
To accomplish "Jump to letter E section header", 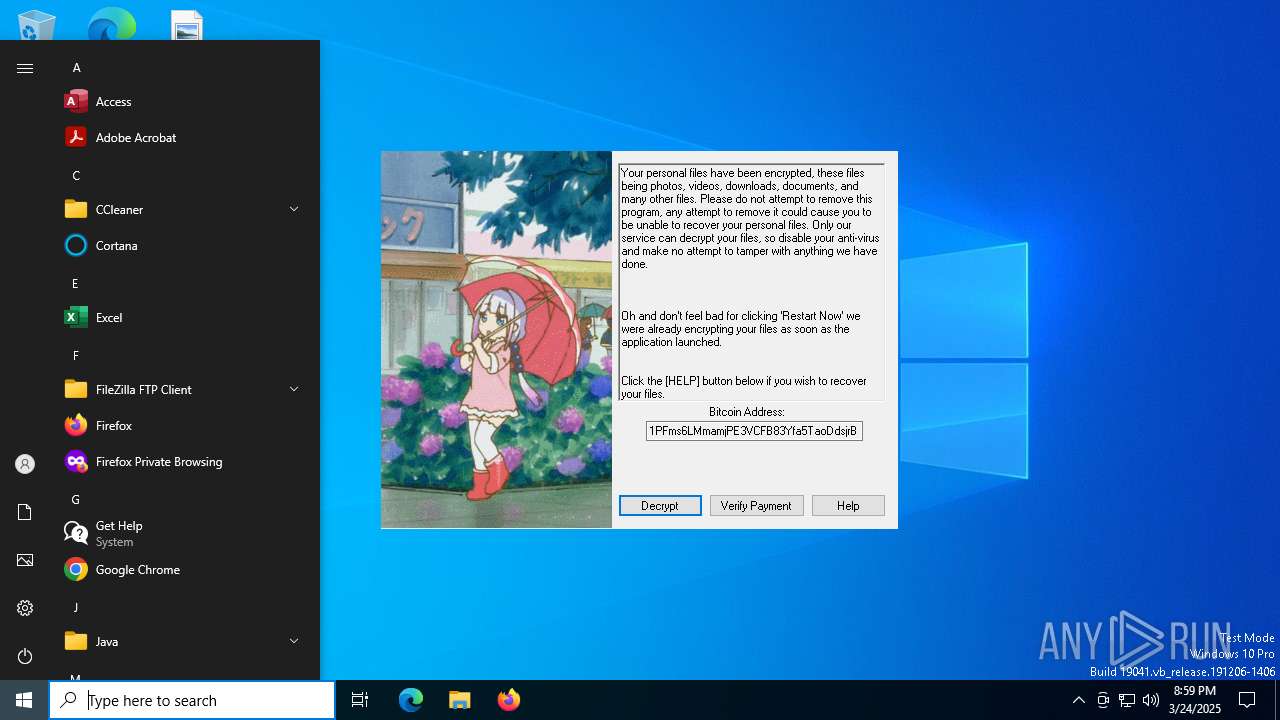I will (x=75, y=284).
